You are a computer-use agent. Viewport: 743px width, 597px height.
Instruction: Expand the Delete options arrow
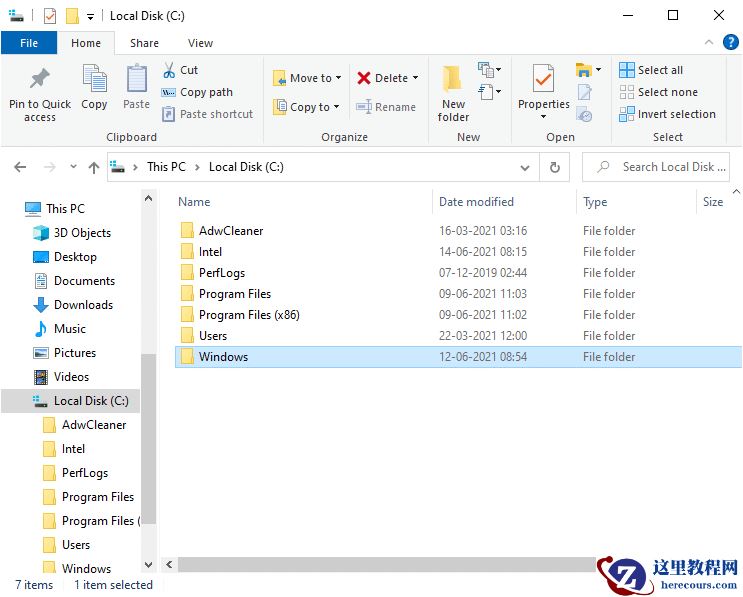(416, 78)
